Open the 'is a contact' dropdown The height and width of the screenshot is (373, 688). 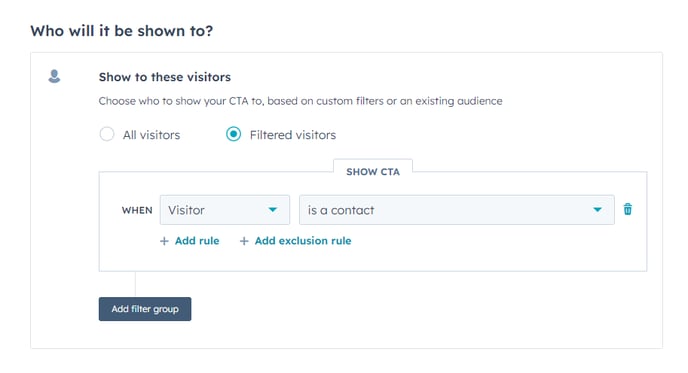[x=457, y=210]
